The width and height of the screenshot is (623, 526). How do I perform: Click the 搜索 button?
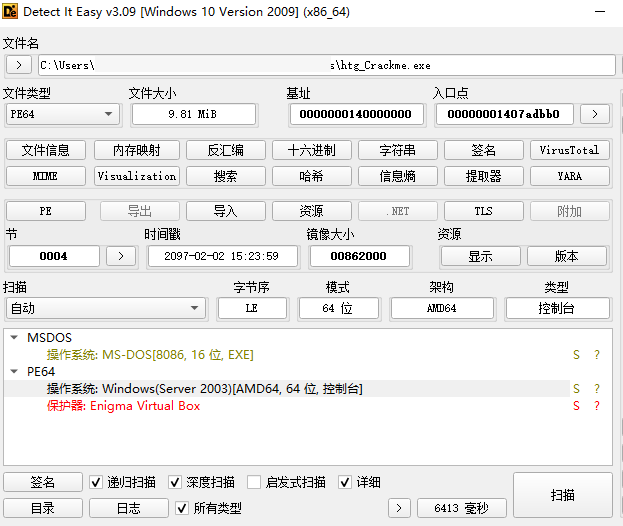tap(226, 176)
